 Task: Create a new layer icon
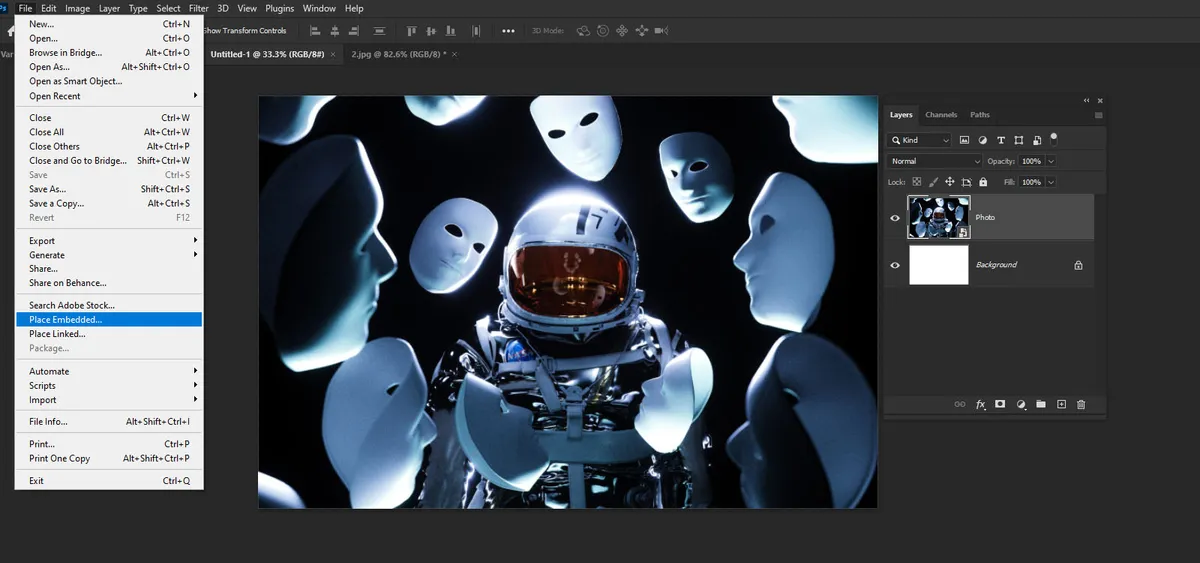click(x=1062, y=404)
